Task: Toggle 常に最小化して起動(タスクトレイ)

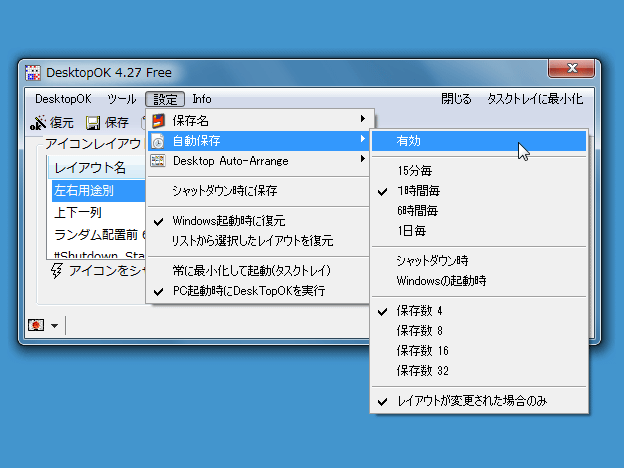Action: pyautogui.click(x=258, y=271)
